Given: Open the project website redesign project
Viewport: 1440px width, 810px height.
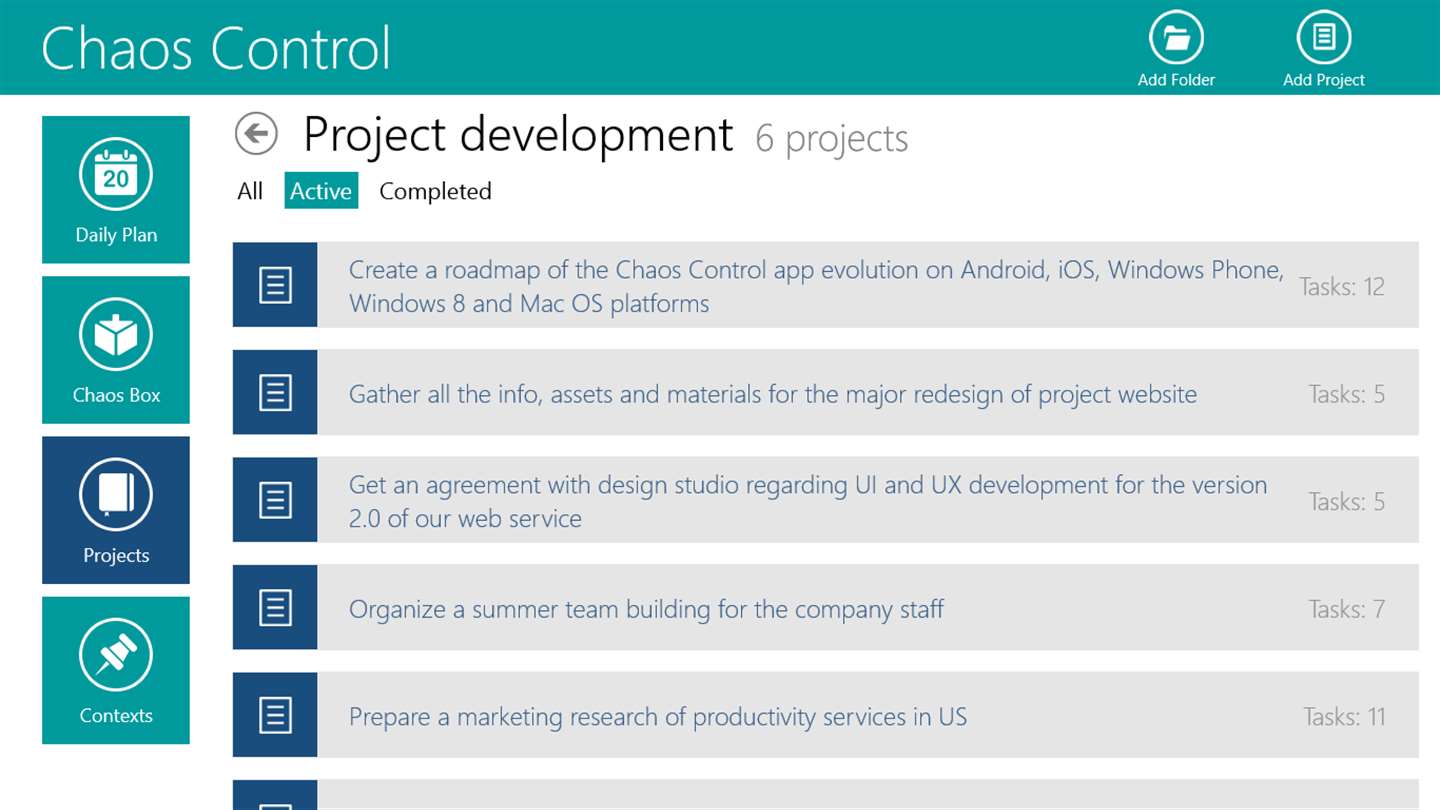Looking at the screenshot, I should coord(772,394).
